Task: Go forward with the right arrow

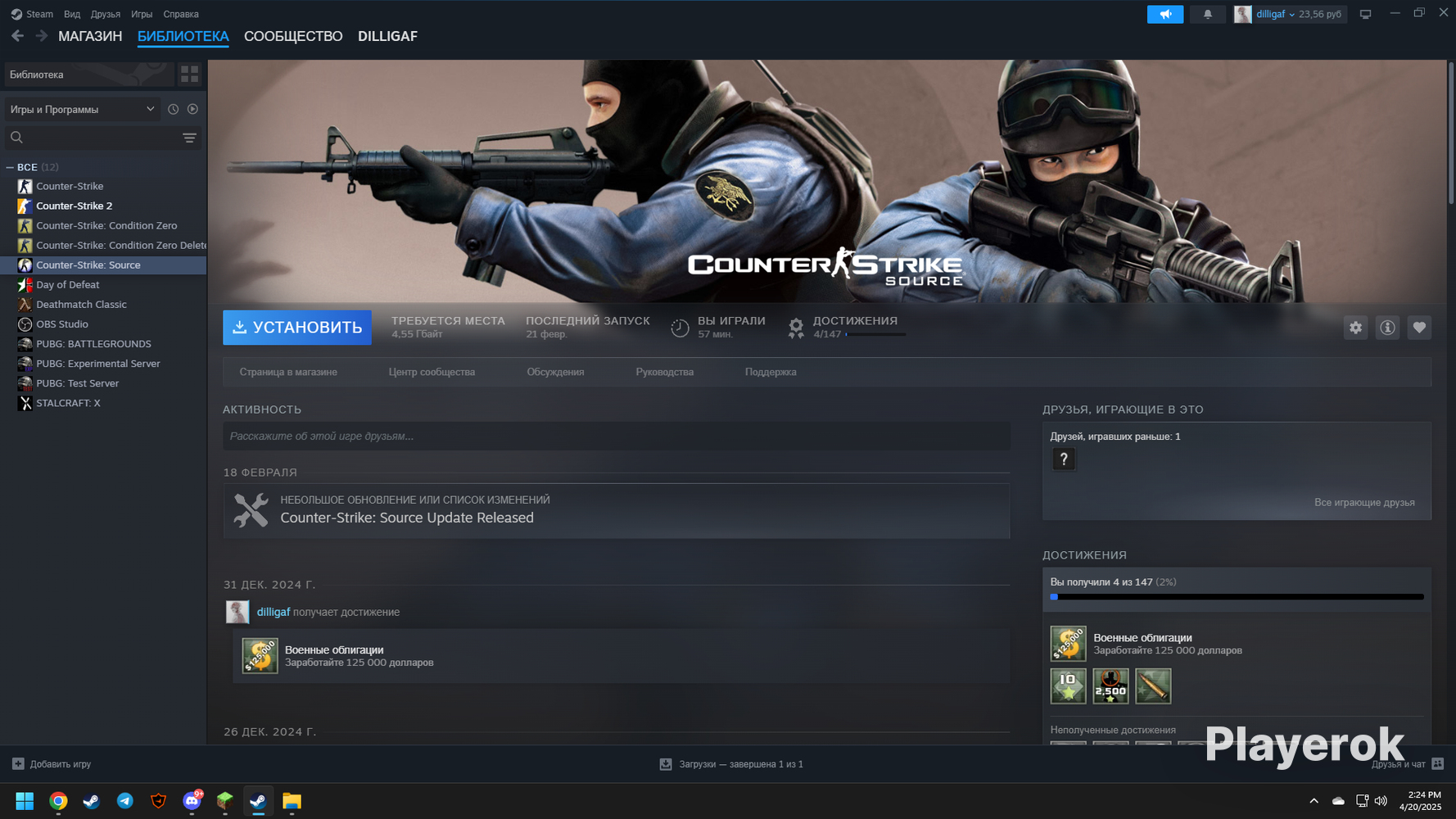Action: click(41, 36)
